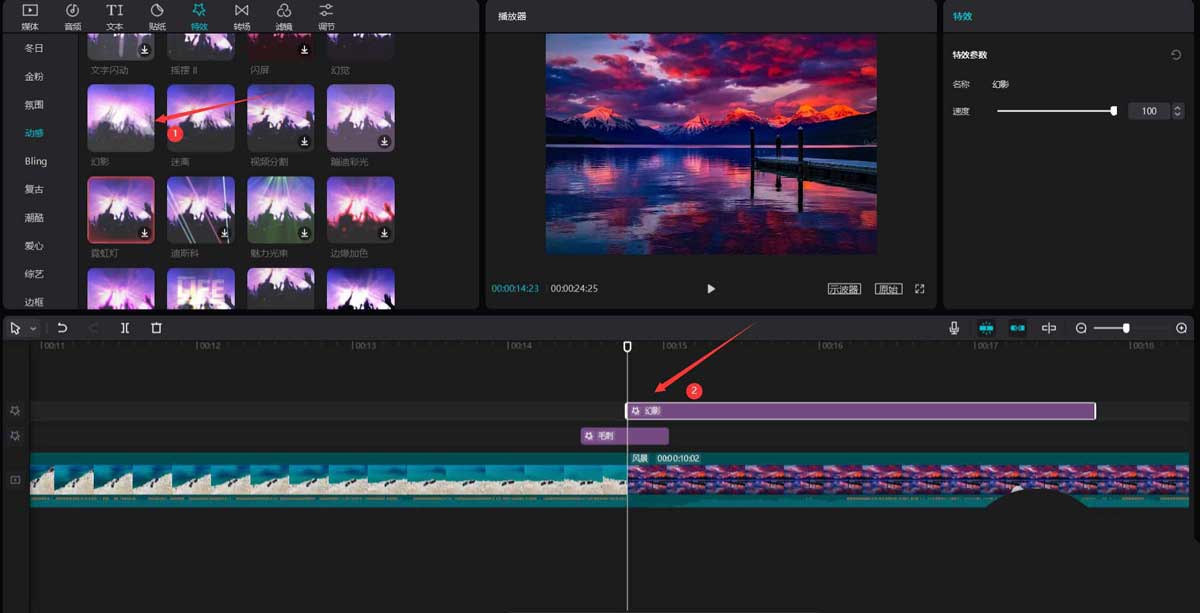The width and height of the screenshot is (1200, 613).
Task: Toggle the timeline auto-link button
Action: pos(1018,328)
